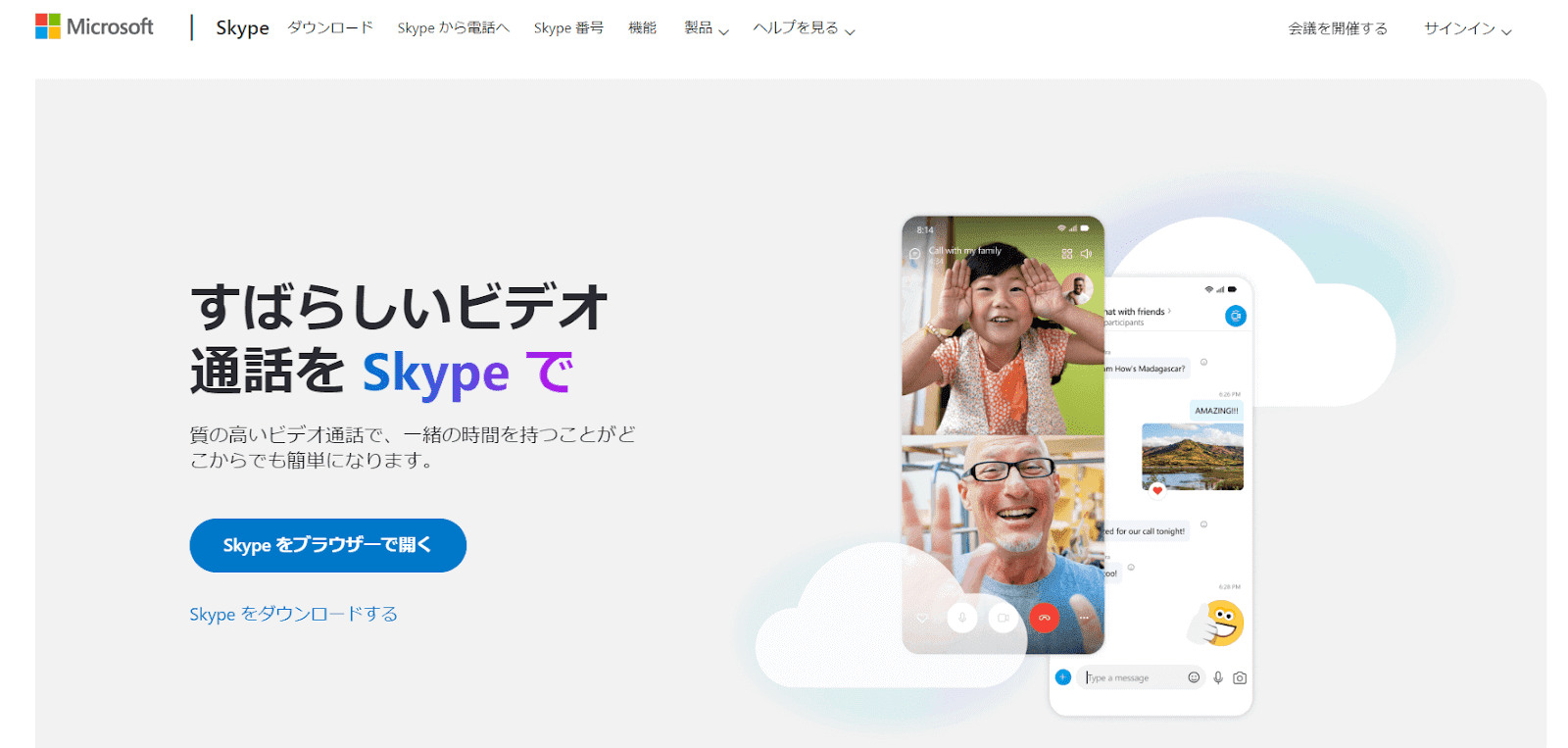Click AMAZING!!! chat bubble
The width and height of the screenshot is (1568, 748).
[x=1216, y=411]
